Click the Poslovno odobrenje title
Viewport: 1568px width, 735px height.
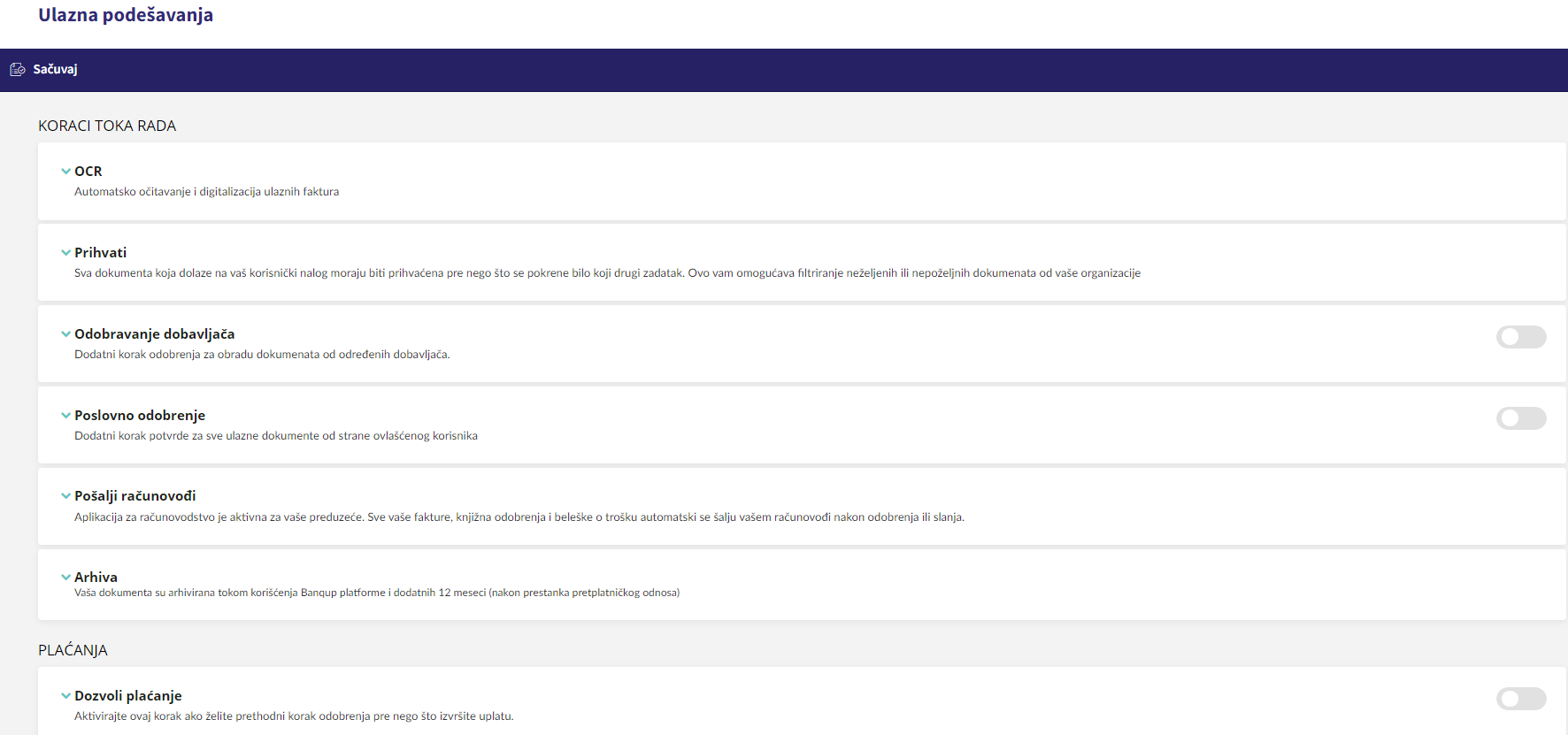[140, 416]
